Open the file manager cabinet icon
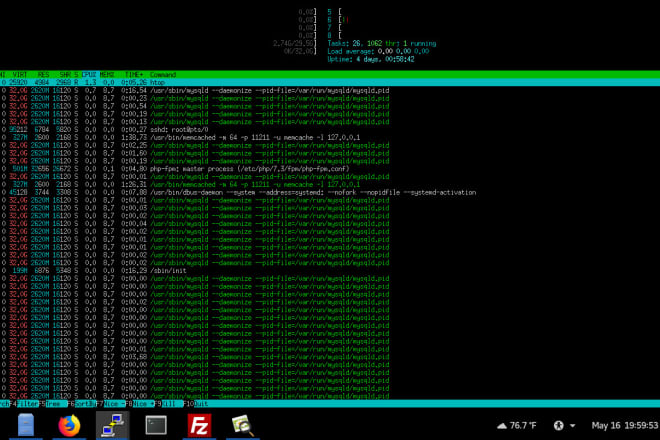 (26, 425)
